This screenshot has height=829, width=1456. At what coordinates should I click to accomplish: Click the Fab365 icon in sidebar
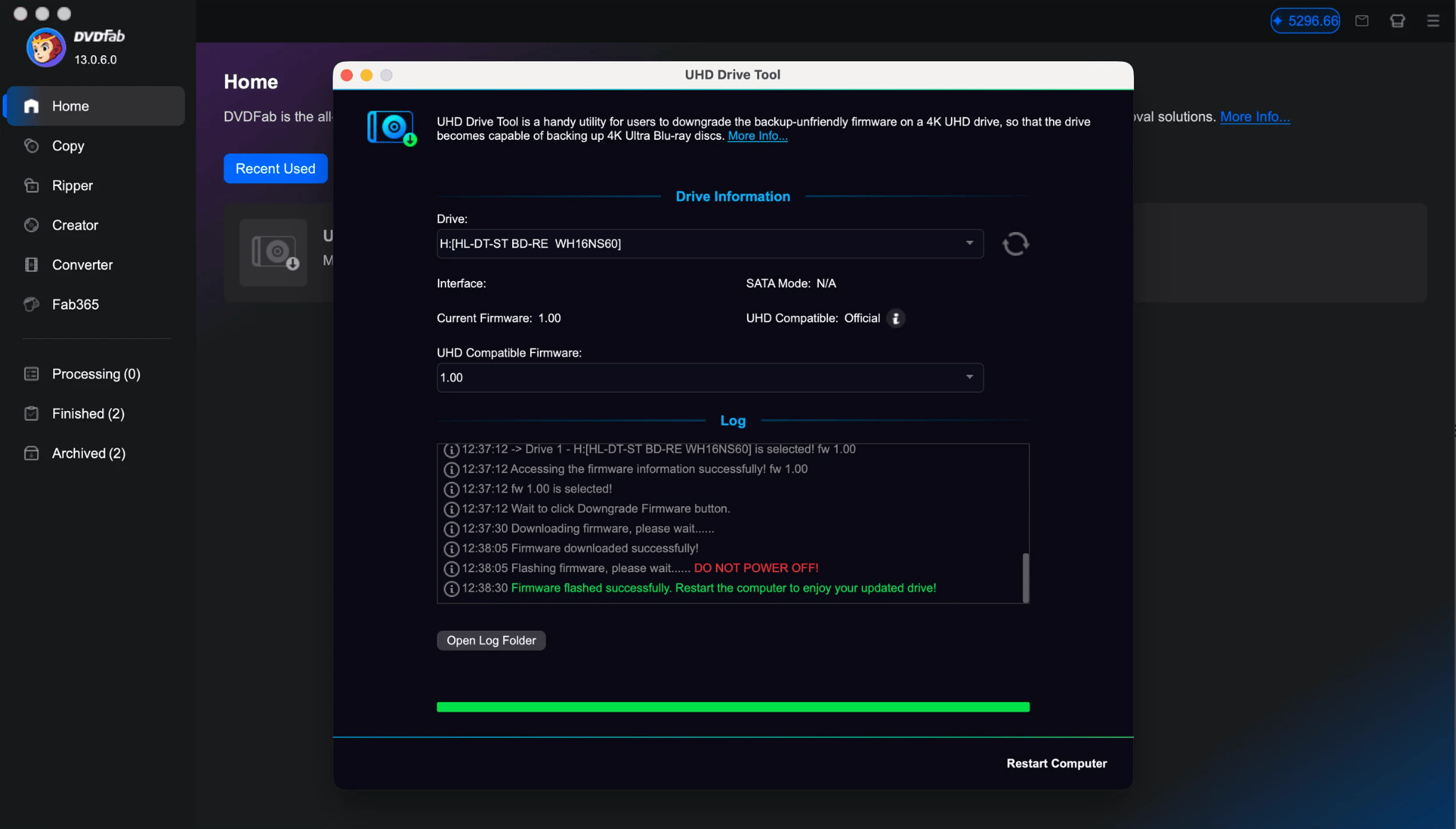[31, 304]
